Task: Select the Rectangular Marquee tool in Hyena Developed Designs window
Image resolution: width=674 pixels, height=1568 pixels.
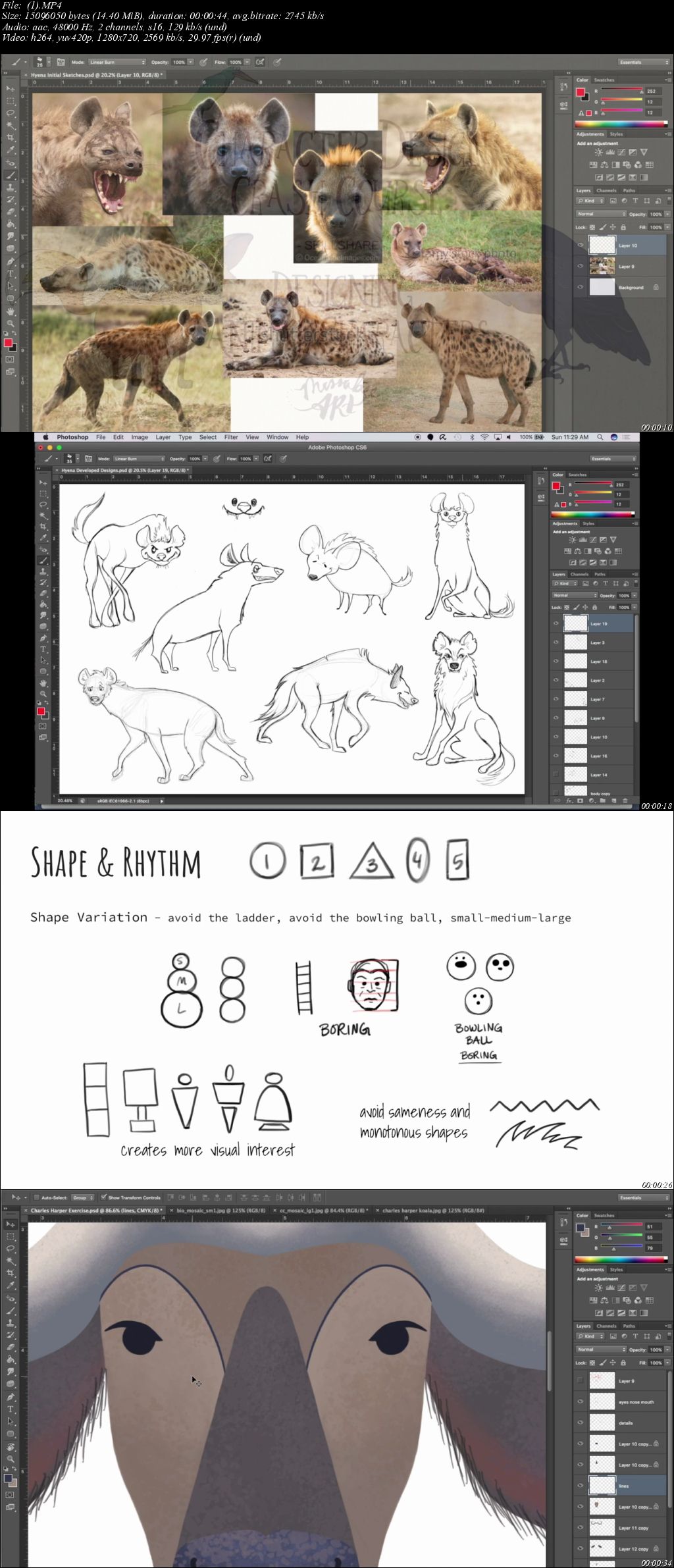Action: [43, 494]
